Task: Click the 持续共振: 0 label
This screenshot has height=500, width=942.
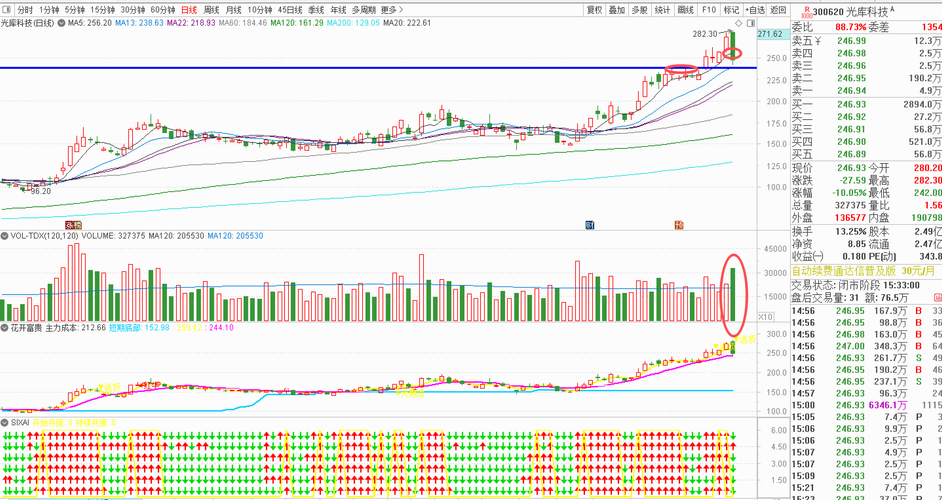Action: (96, 422)
